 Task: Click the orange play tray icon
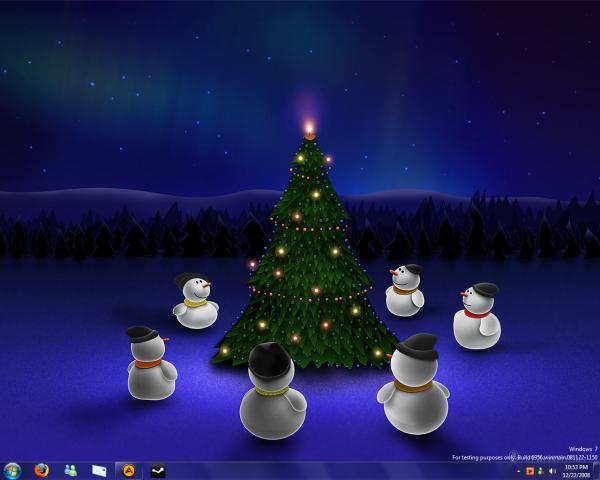[530, 471]
